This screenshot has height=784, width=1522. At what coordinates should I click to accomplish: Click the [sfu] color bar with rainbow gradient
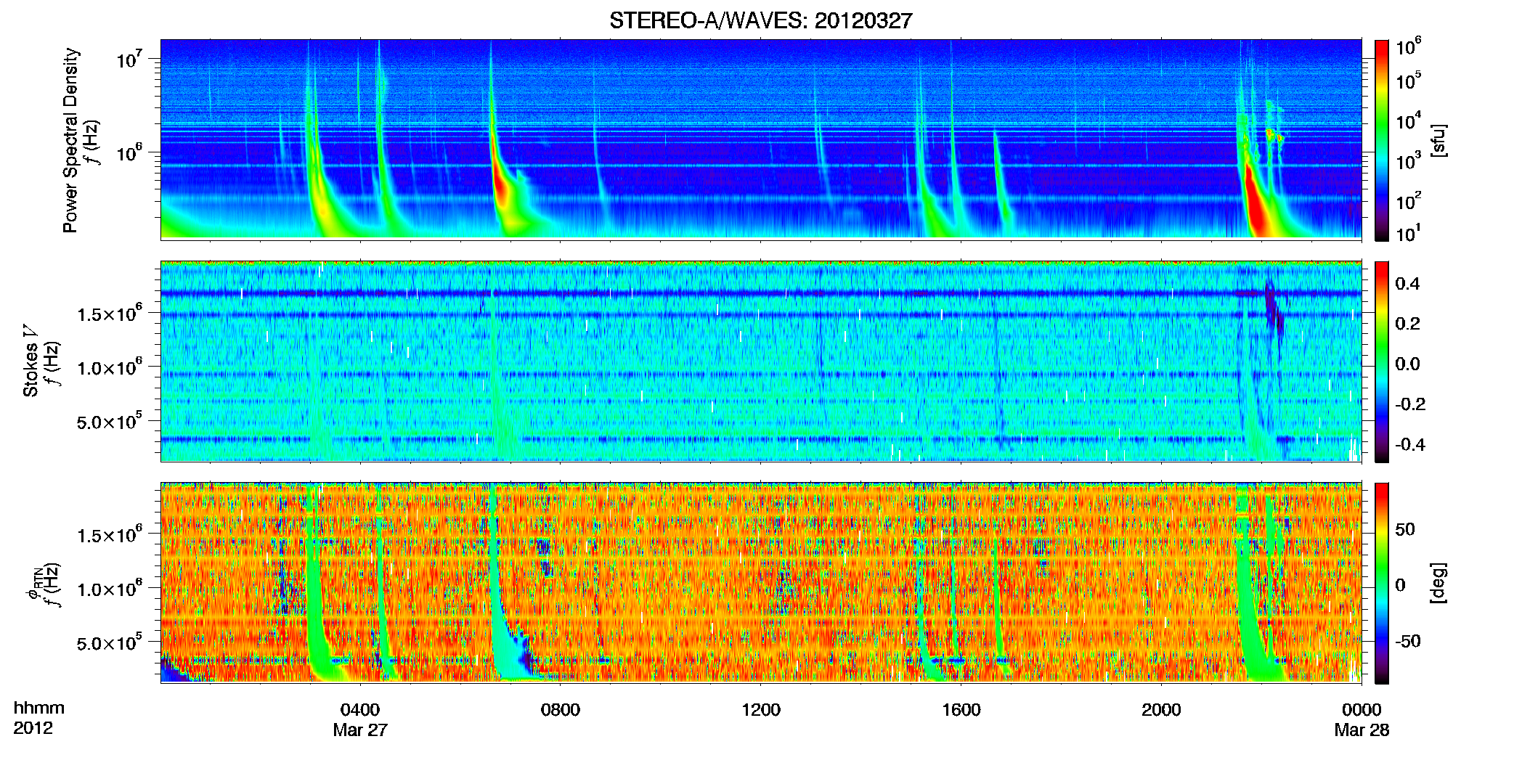(1382, 140)
